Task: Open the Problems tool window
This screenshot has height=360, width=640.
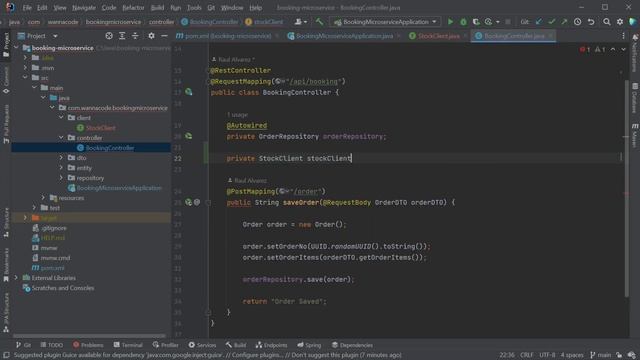Action: [88, 345]
